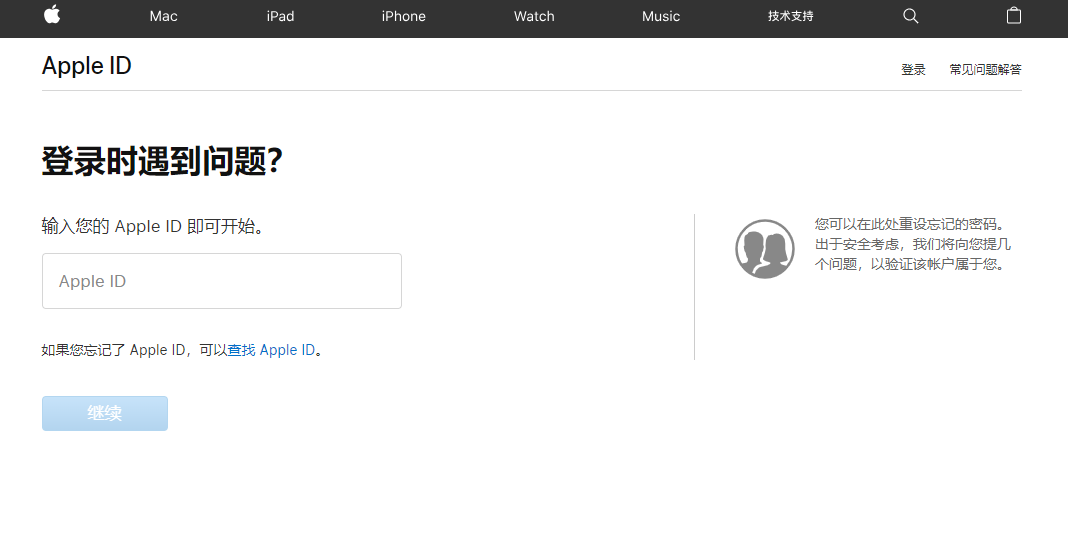This screenshot has height=557, width=1068.
Task: Click the two-person account silhouette icon
Action: tap(765, 249)
